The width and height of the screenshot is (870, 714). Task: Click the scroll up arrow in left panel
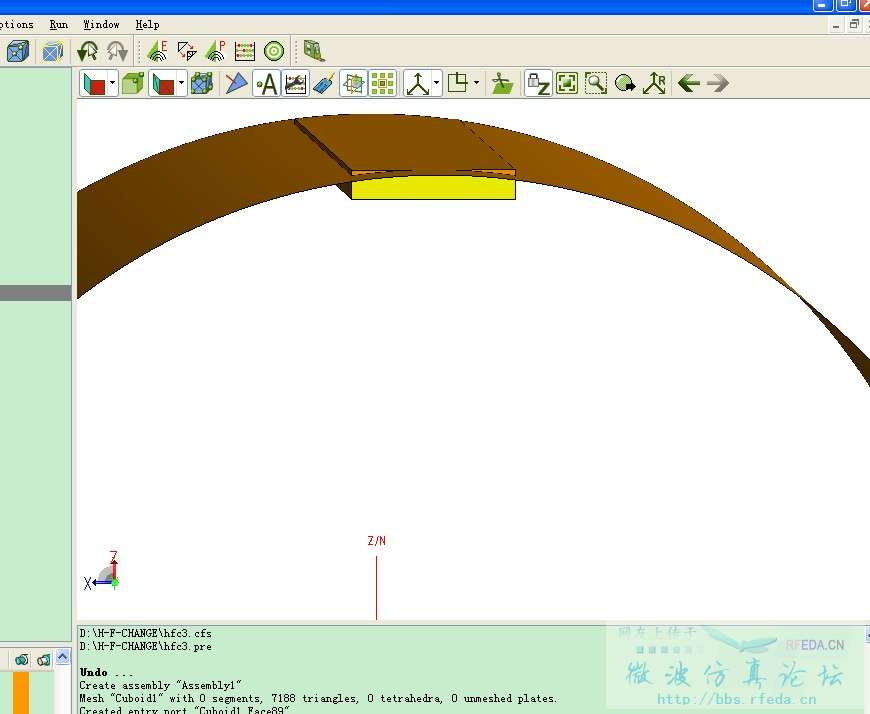63,657
